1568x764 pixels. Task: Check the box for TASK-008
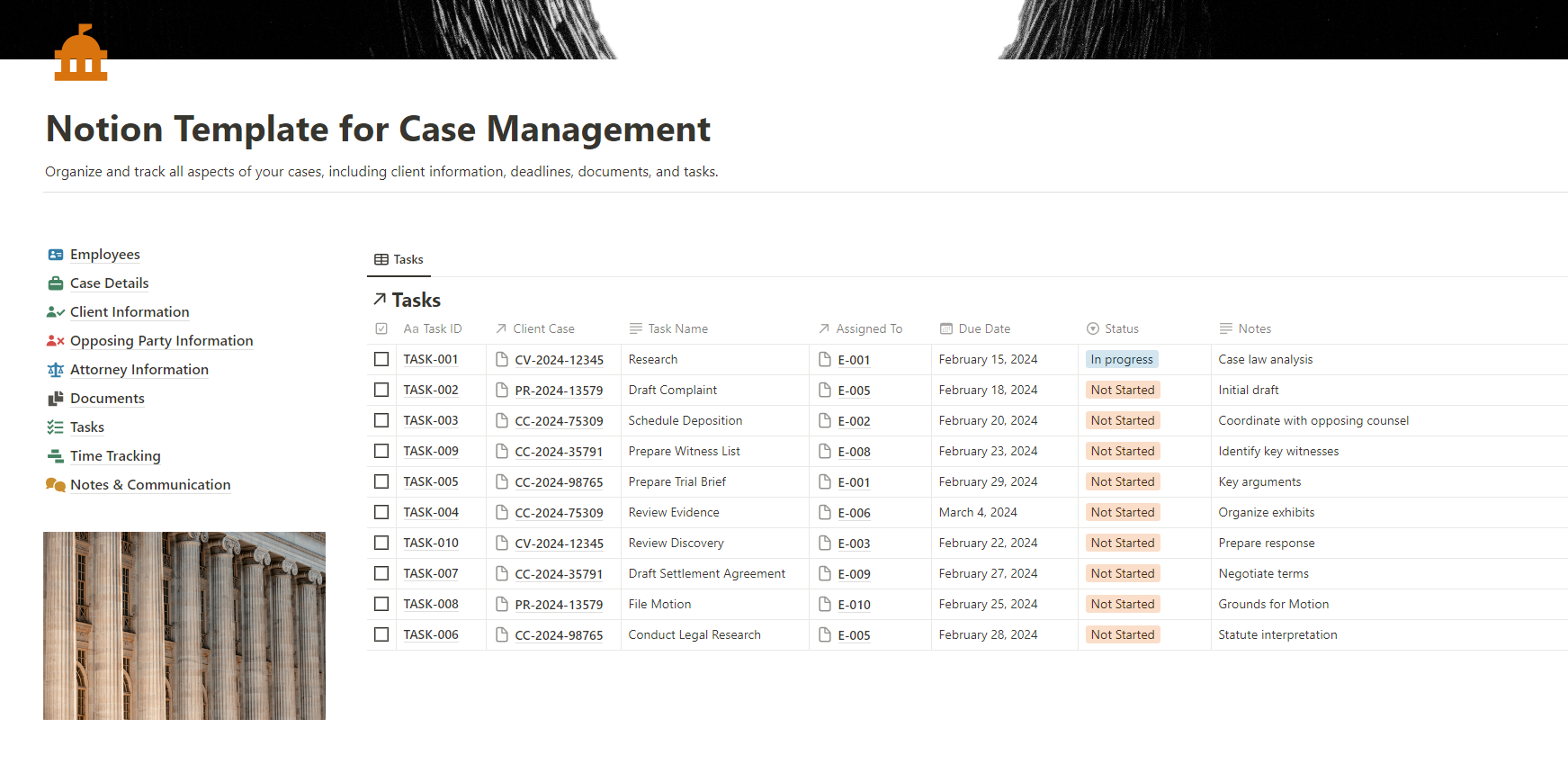pyautogui.click(x=381, y=604)
